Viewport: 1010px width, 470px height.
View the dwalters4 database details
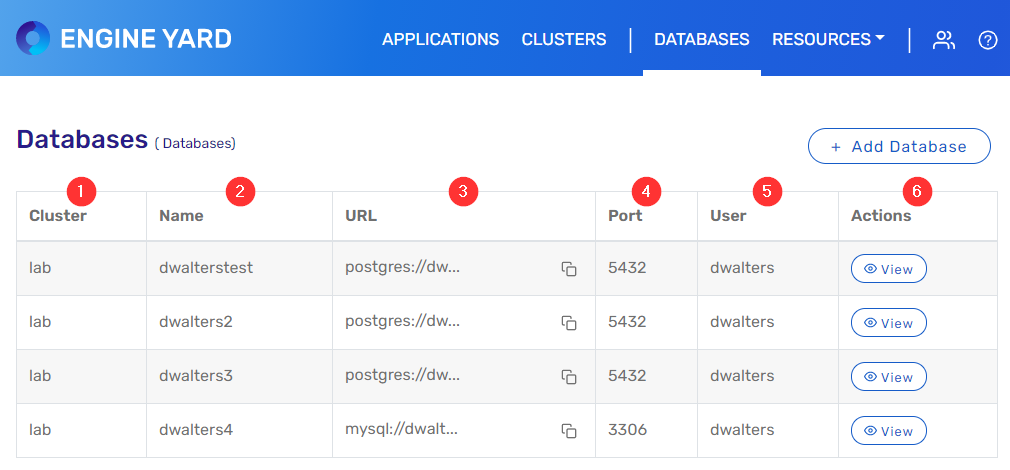point(888,431)
